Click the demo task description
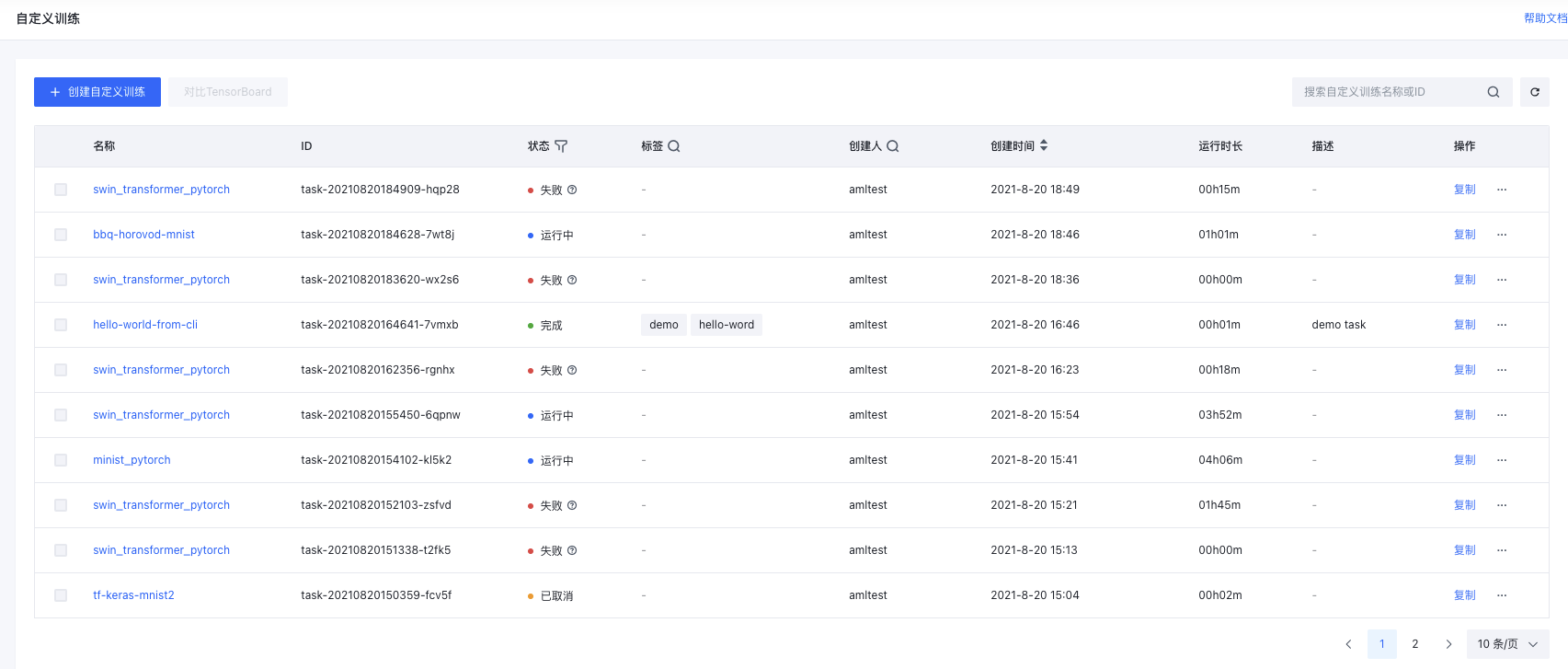Screen dimensions: 1568x669 pyautogui.click(x=1339, y=325)
